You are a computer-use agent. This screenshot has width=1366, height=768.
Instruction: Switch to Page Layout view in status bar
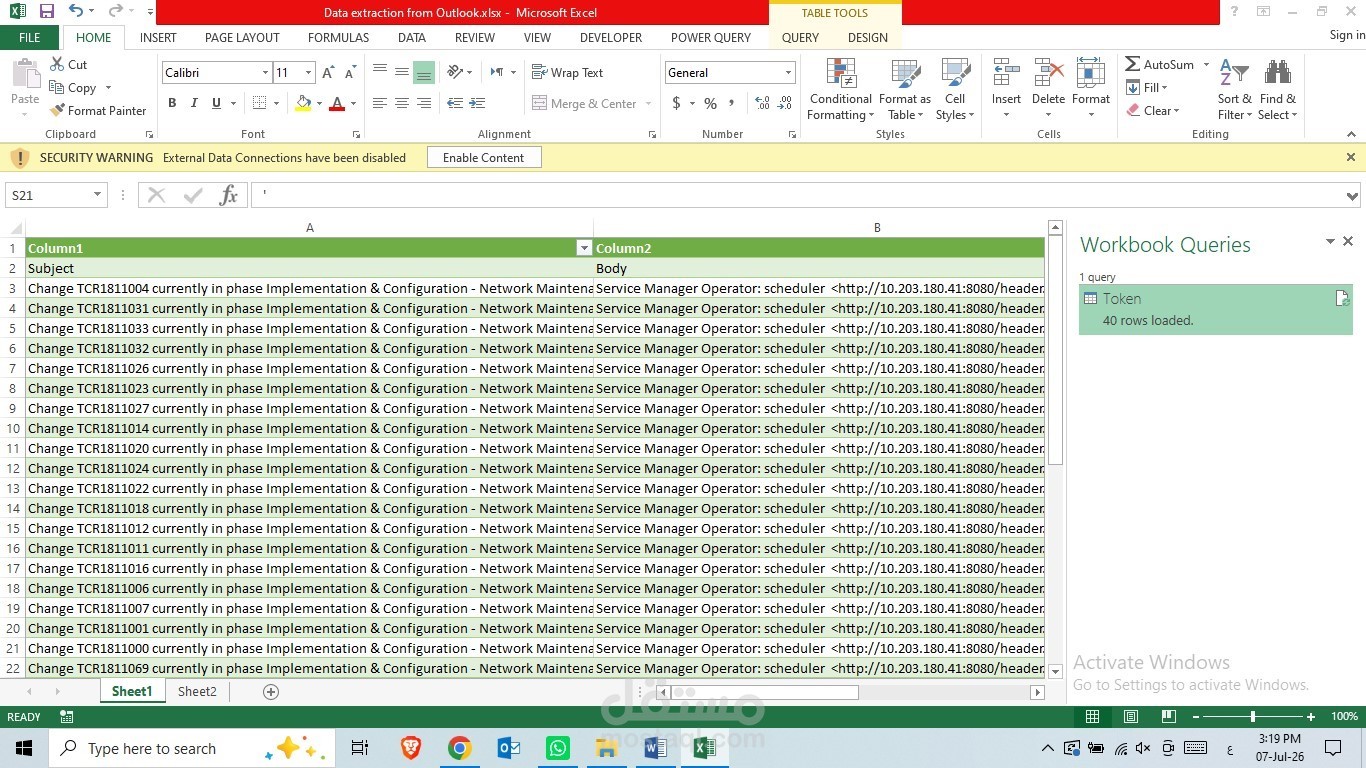point(1130,717)
